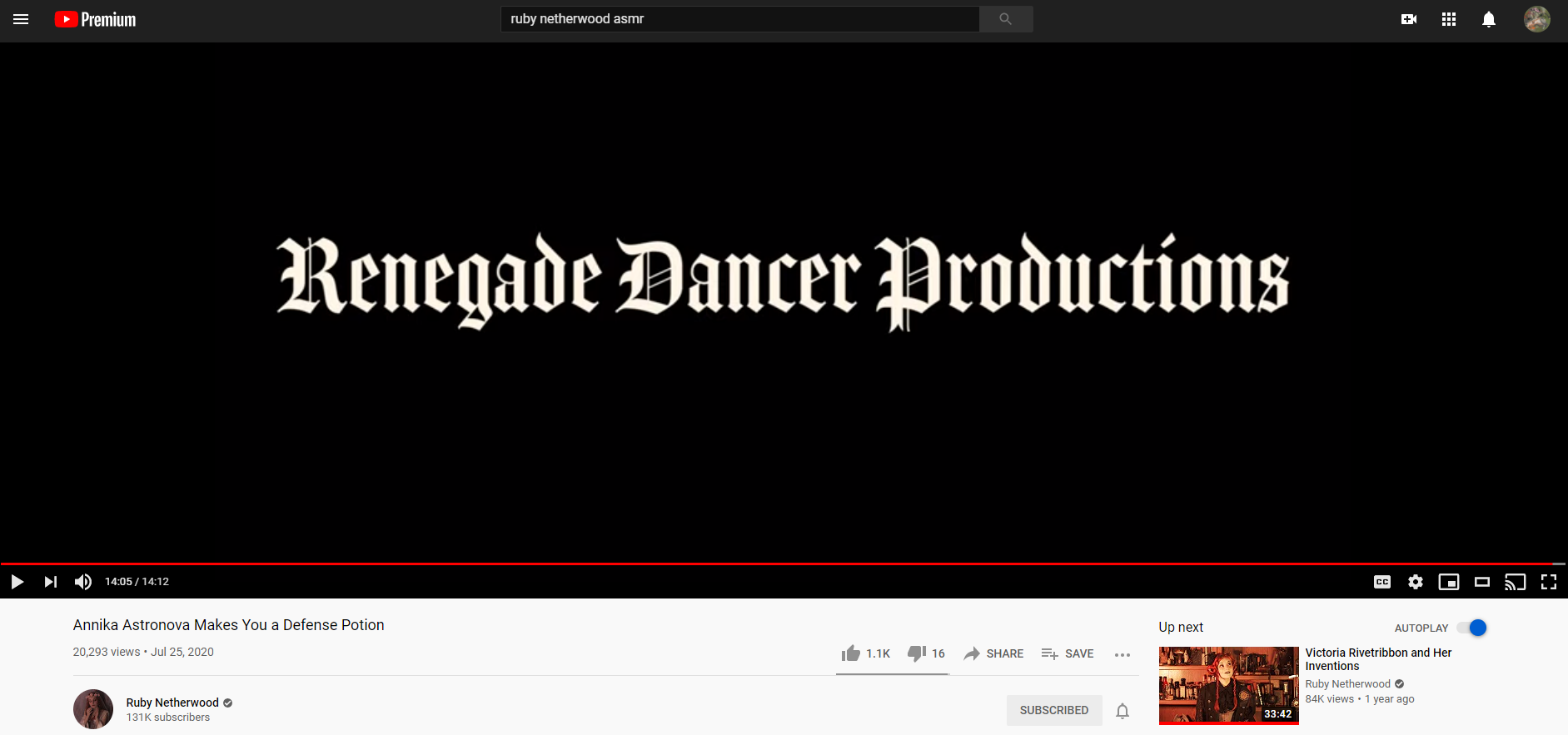Open the account avatar menu

[x=1536, y=19]
